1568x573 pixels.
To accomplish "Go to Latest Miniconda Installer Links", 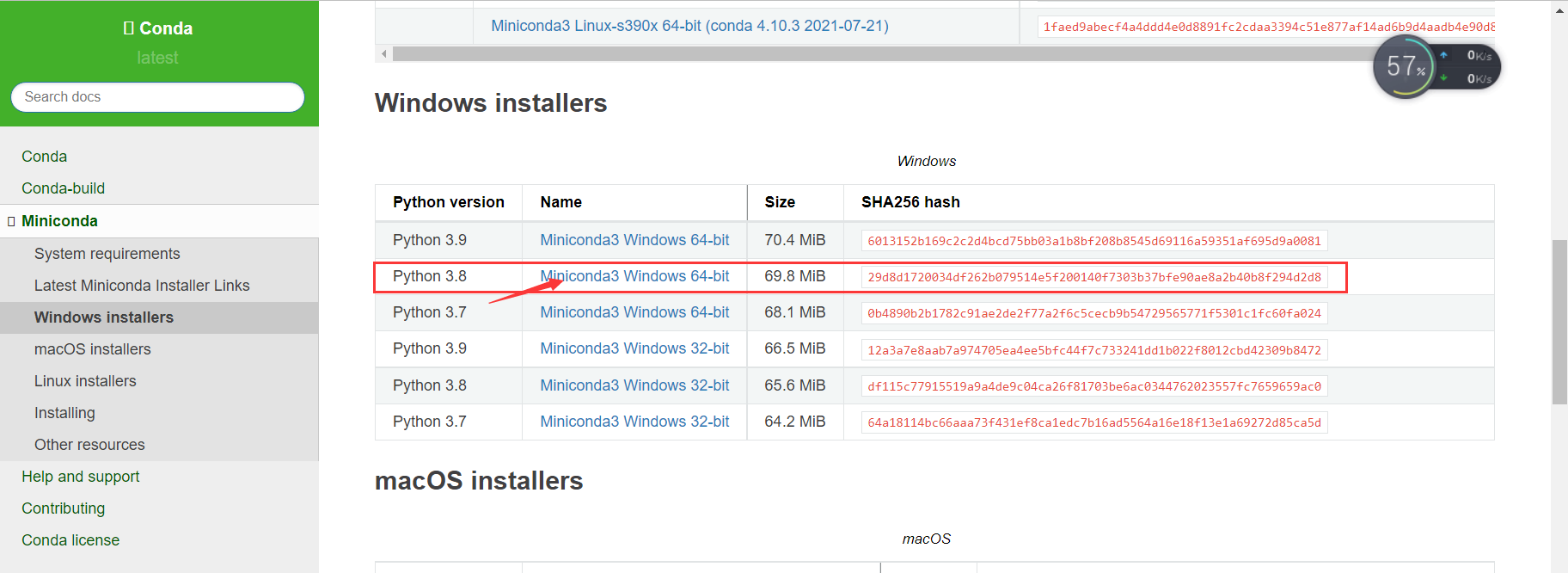I will pos(142,286).
